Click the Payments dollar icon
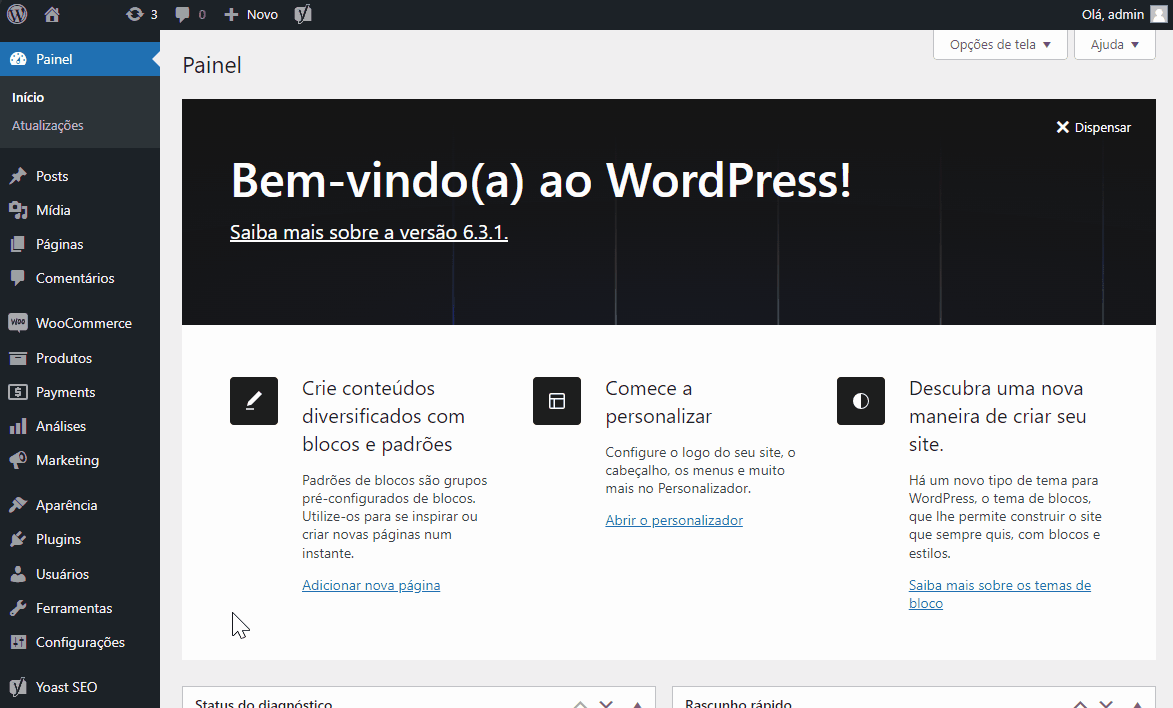Viewport: 1173px width, 708px height. (18, 391)
